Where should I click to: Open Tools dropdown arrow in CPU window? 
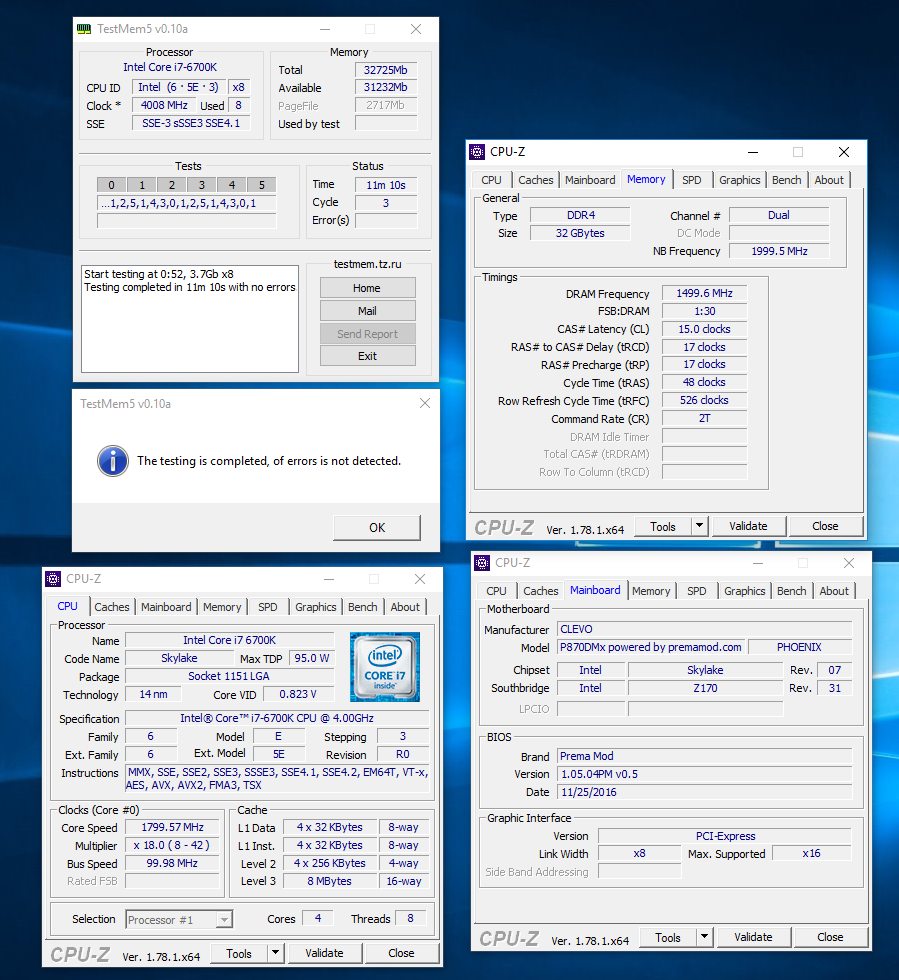coord(275,952)
